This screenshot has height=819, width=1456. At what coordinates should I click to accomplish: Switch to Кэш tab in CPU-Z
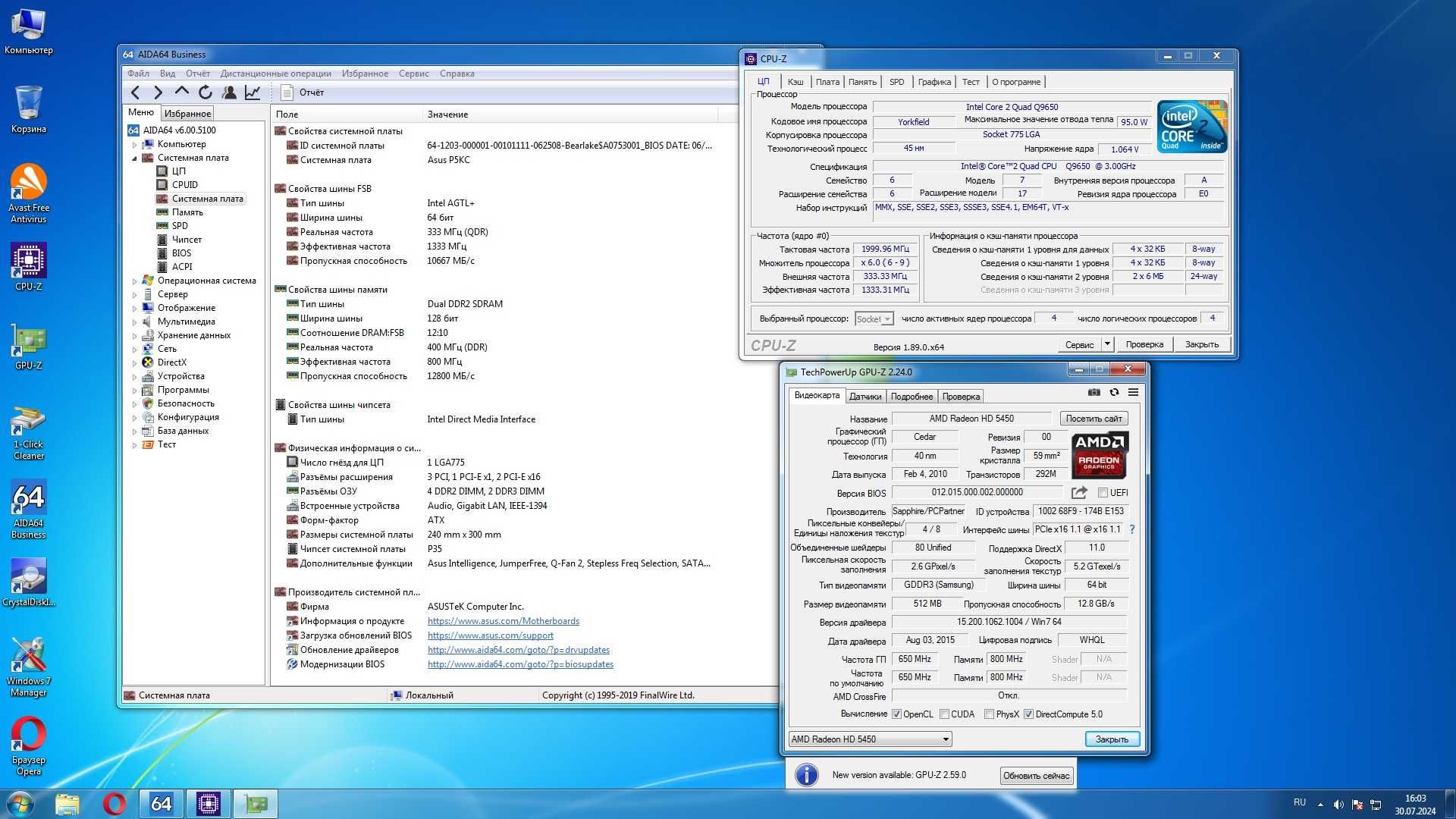pos(795,82)
